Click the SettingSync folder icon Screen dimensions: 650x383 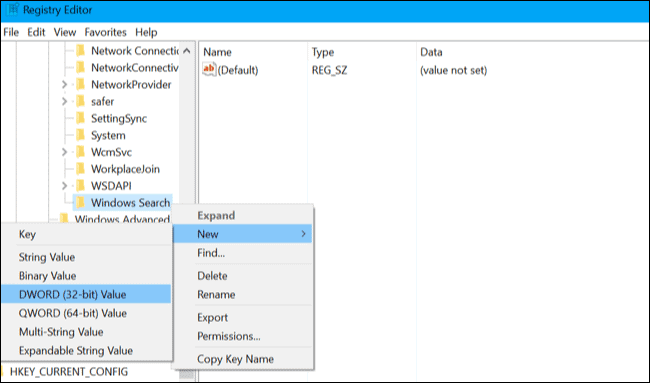[80, 118]
